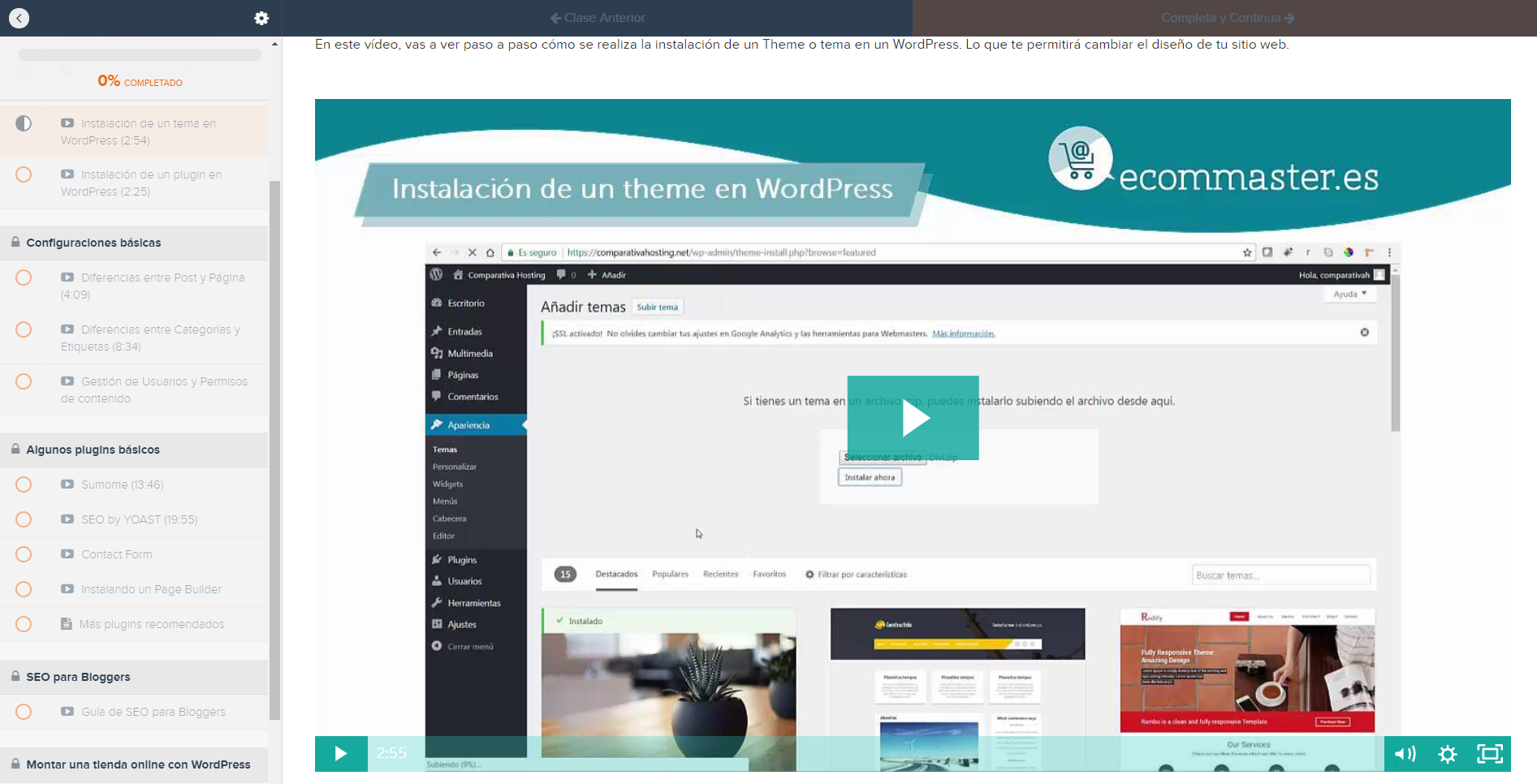Mute the video volume icon
The image size is (1537, 784).
[1405, 754]
